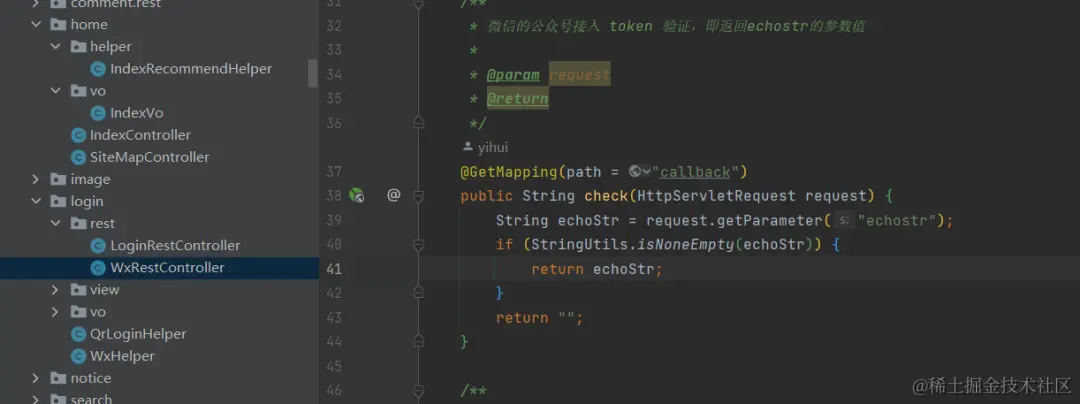Screen dimensions: 1080x404
Task: Click the WxRestController class icon
Action: pos(98,268)
